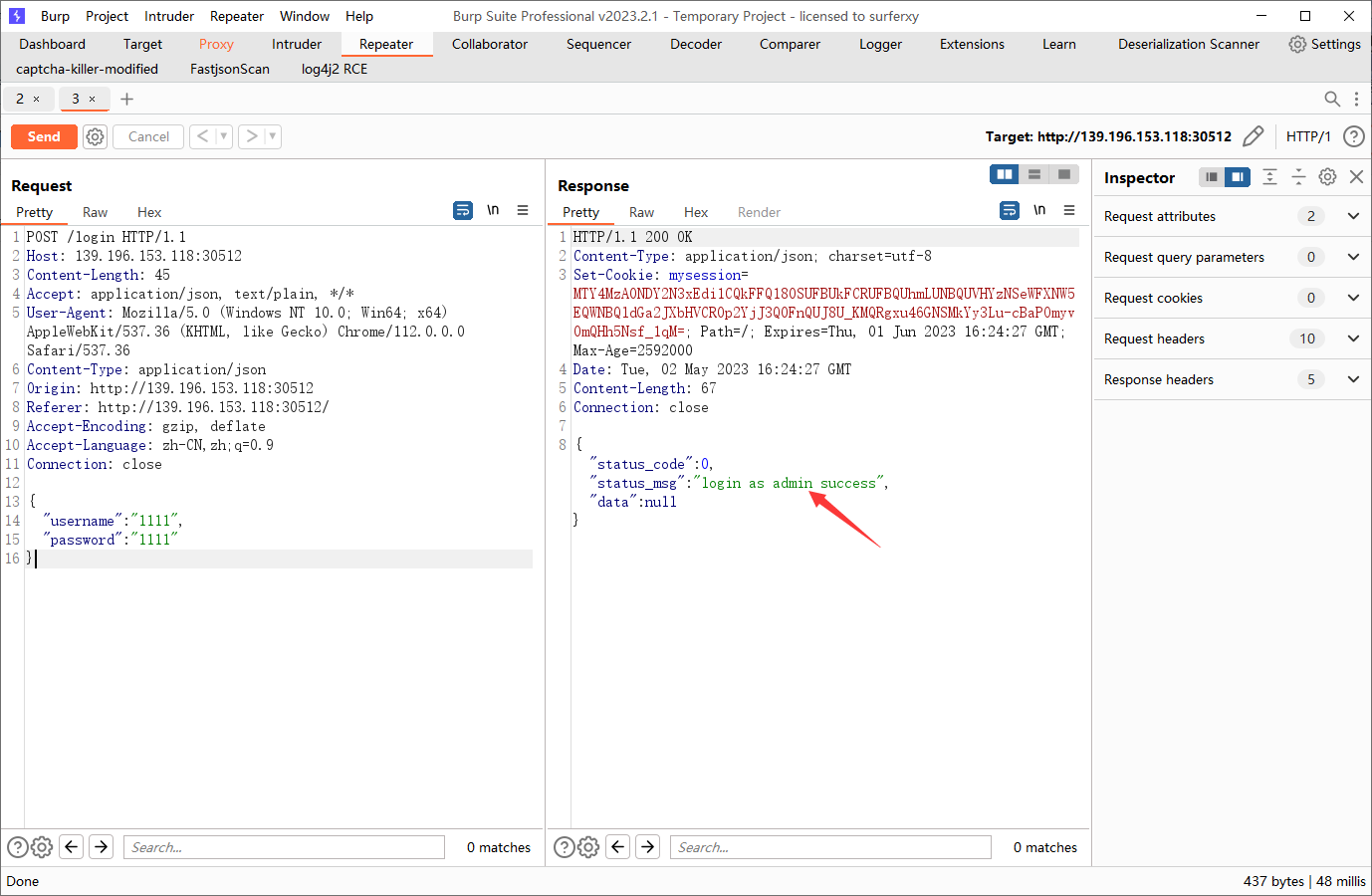Go to previous request with back arrow
The width and height of the screenshot is (1372, 896).
[x=202, y=136]
